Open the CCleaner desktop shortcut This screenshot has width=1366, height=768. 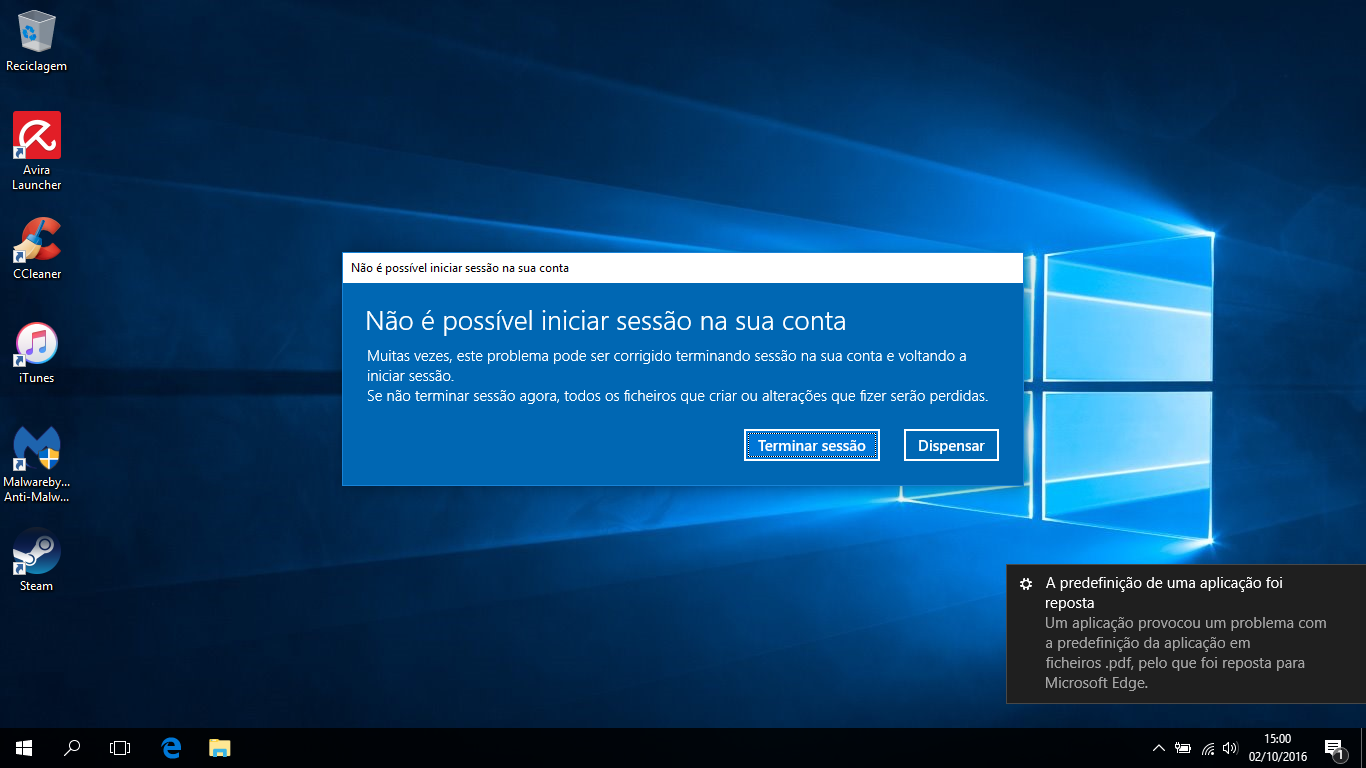[x=37, y=249]
